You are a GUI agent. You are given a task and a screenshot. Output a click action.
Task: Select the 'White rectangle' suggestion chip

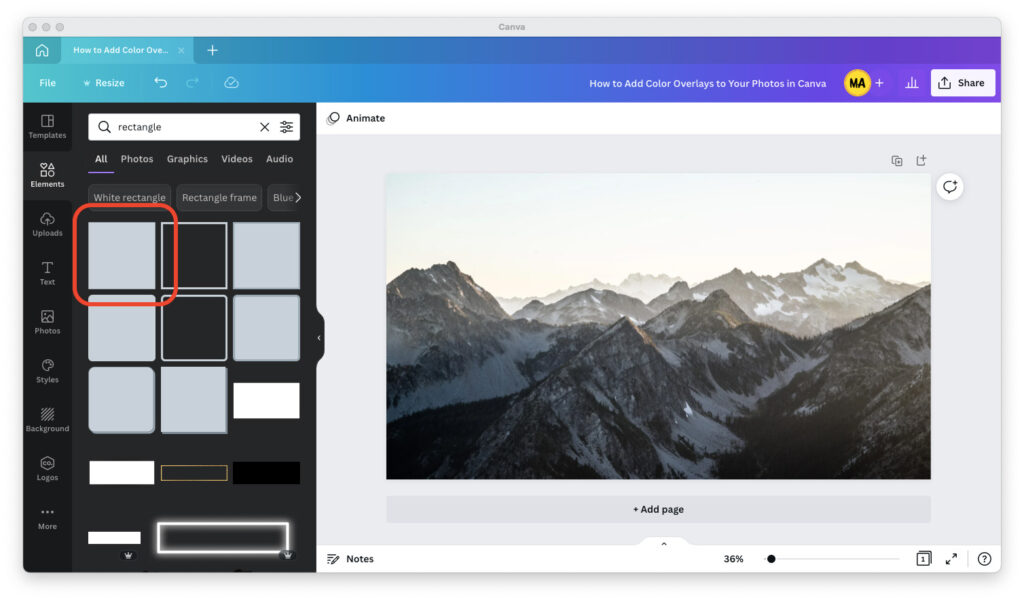129,197
